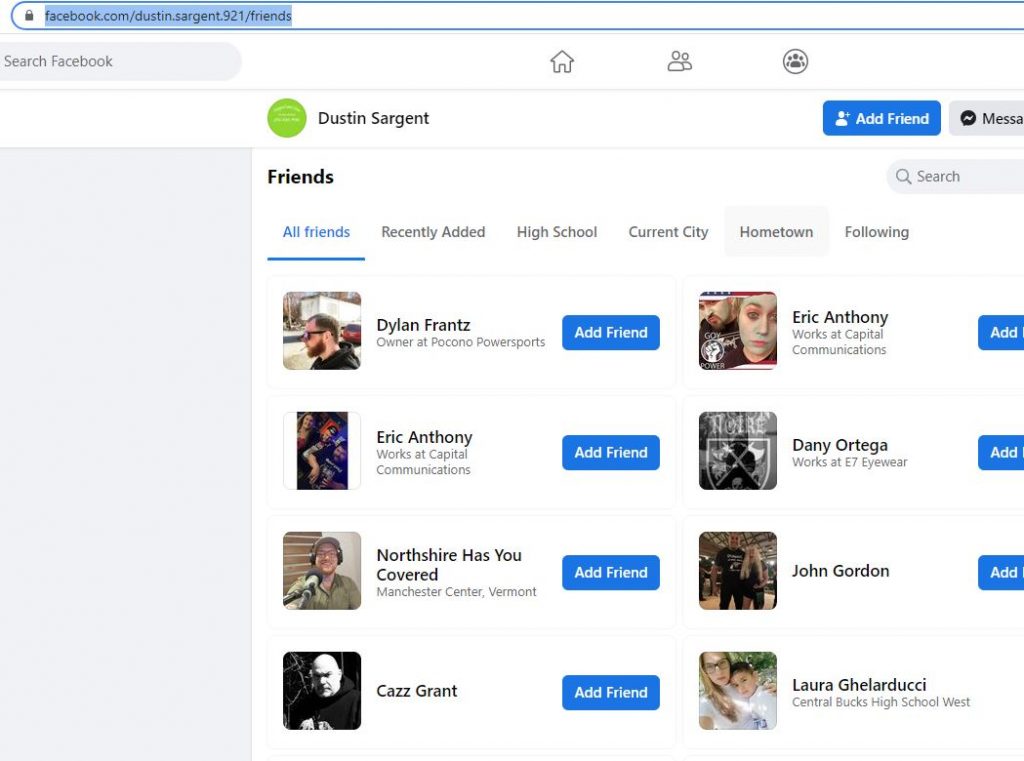The width and height of the screenshot is (1024, 761).
Task: Focus the friends list Search field
Action: [955, 176]
